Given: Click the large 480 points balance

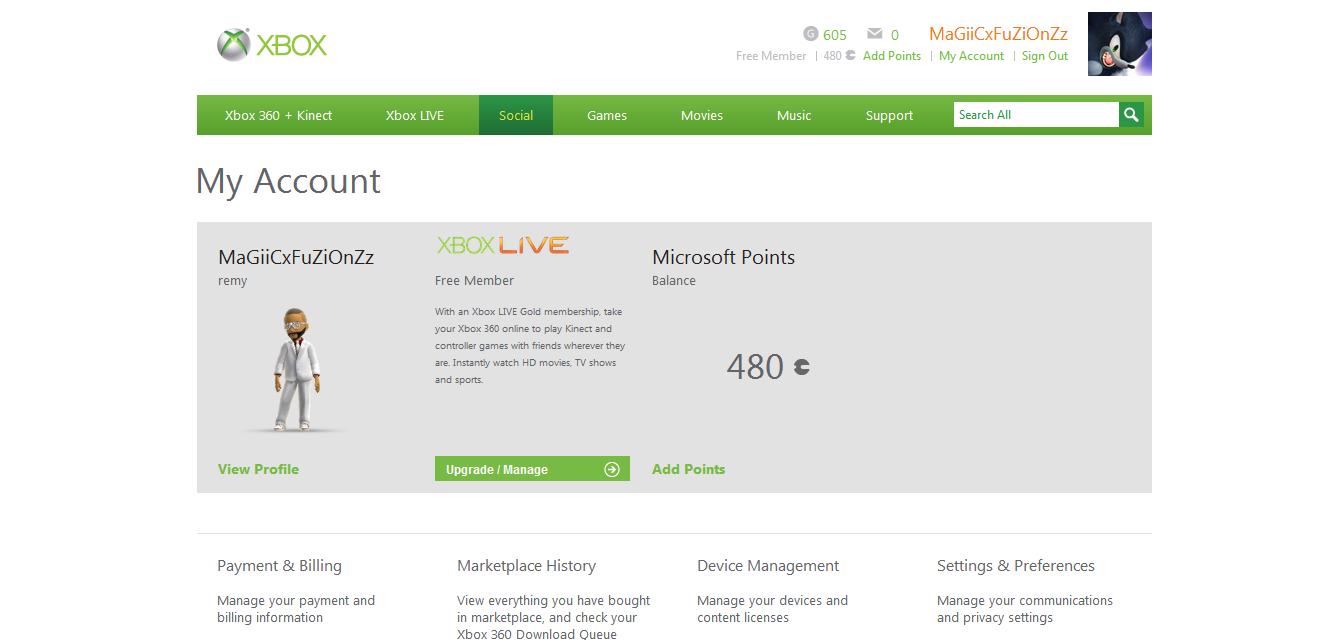Looking at the screenshot, I should 755,367.
